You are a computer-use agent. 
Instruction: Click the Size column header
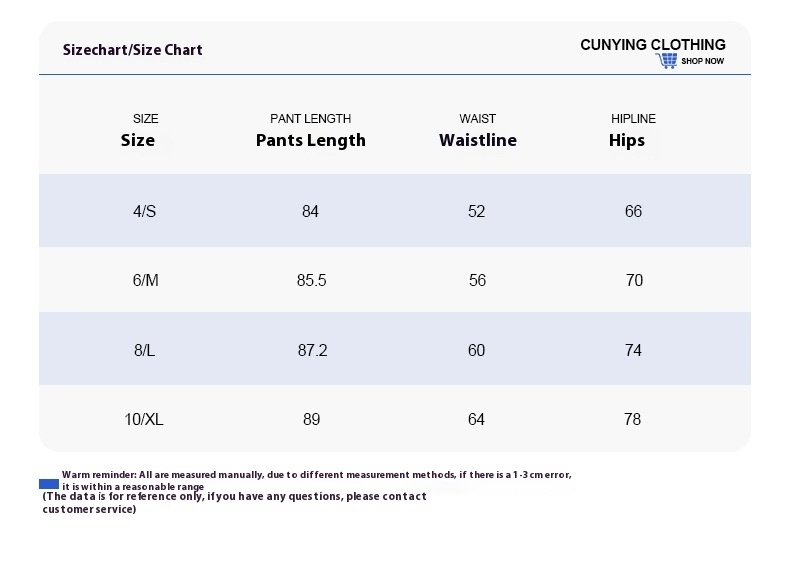138,140
